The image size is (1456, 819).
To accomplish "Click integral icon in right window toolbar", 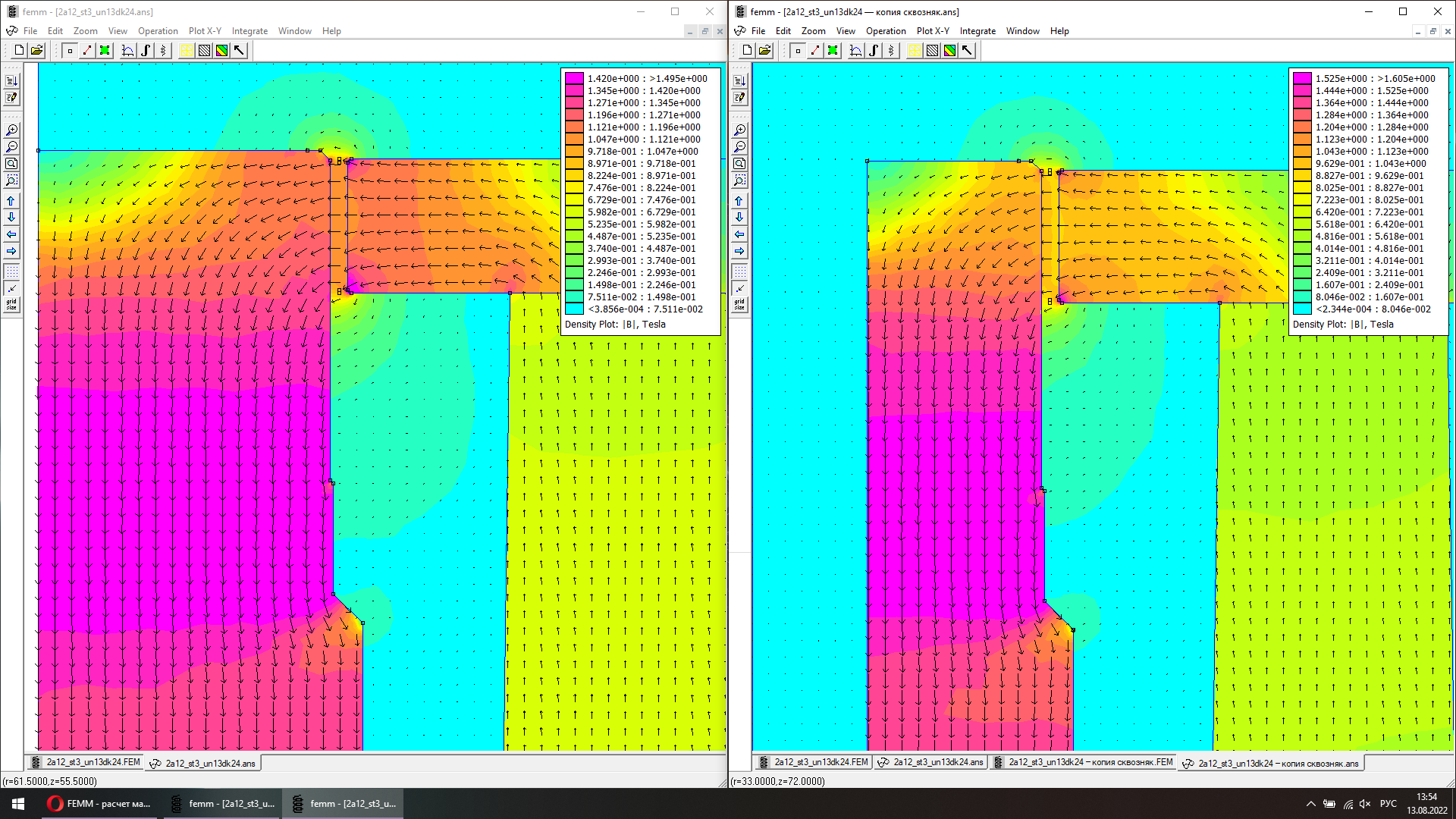I will (874, 51).
